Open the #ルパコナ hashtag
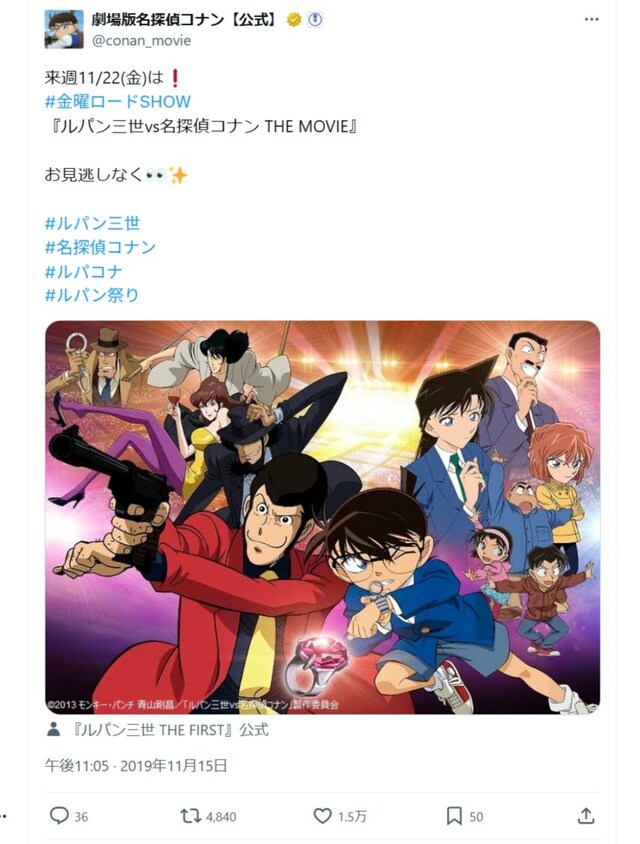 83,271
